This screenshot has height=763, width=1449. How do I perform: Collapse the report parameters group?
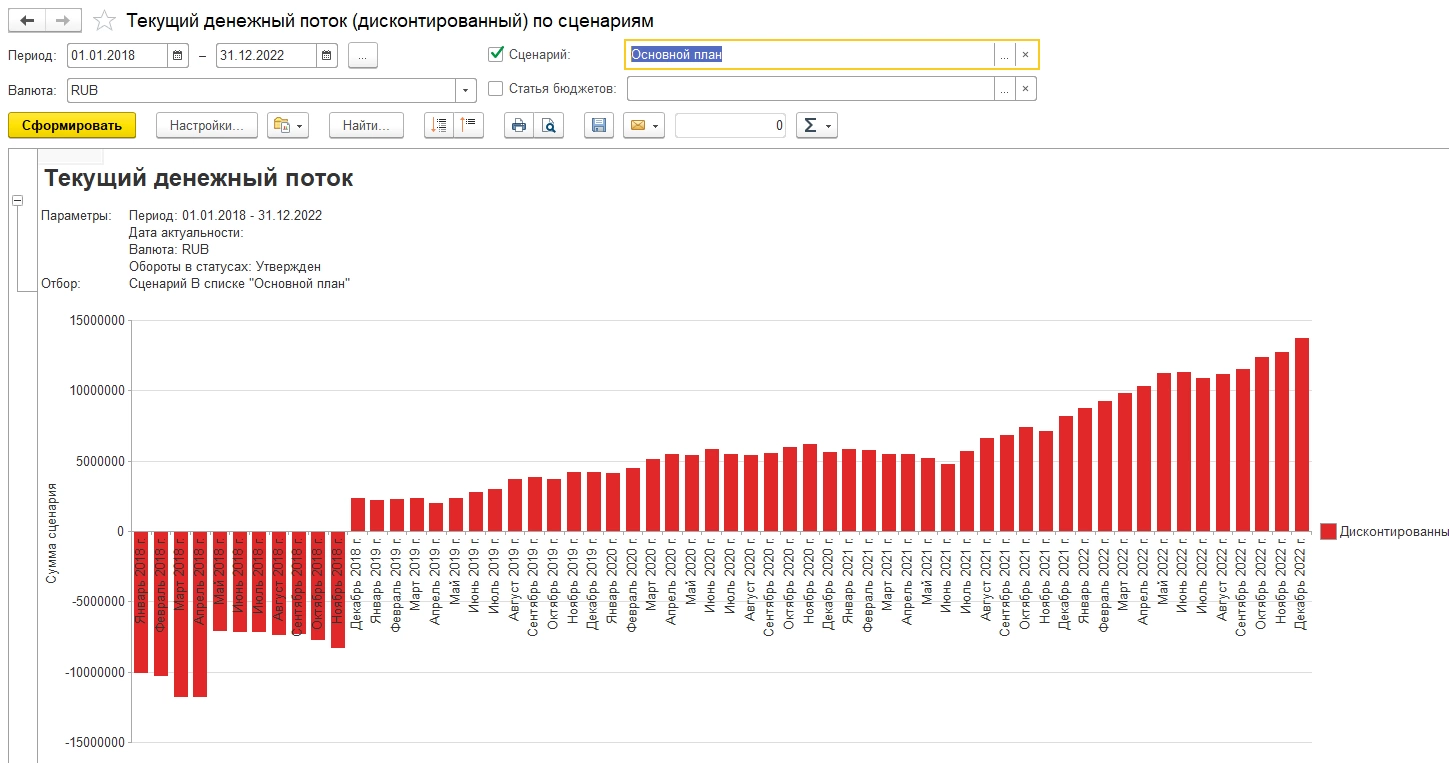17,201
